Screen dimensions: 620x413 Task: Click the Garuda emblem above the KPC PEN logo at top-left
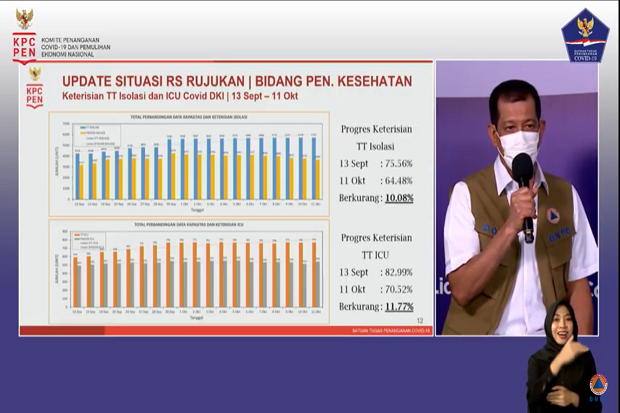[25, 19]
